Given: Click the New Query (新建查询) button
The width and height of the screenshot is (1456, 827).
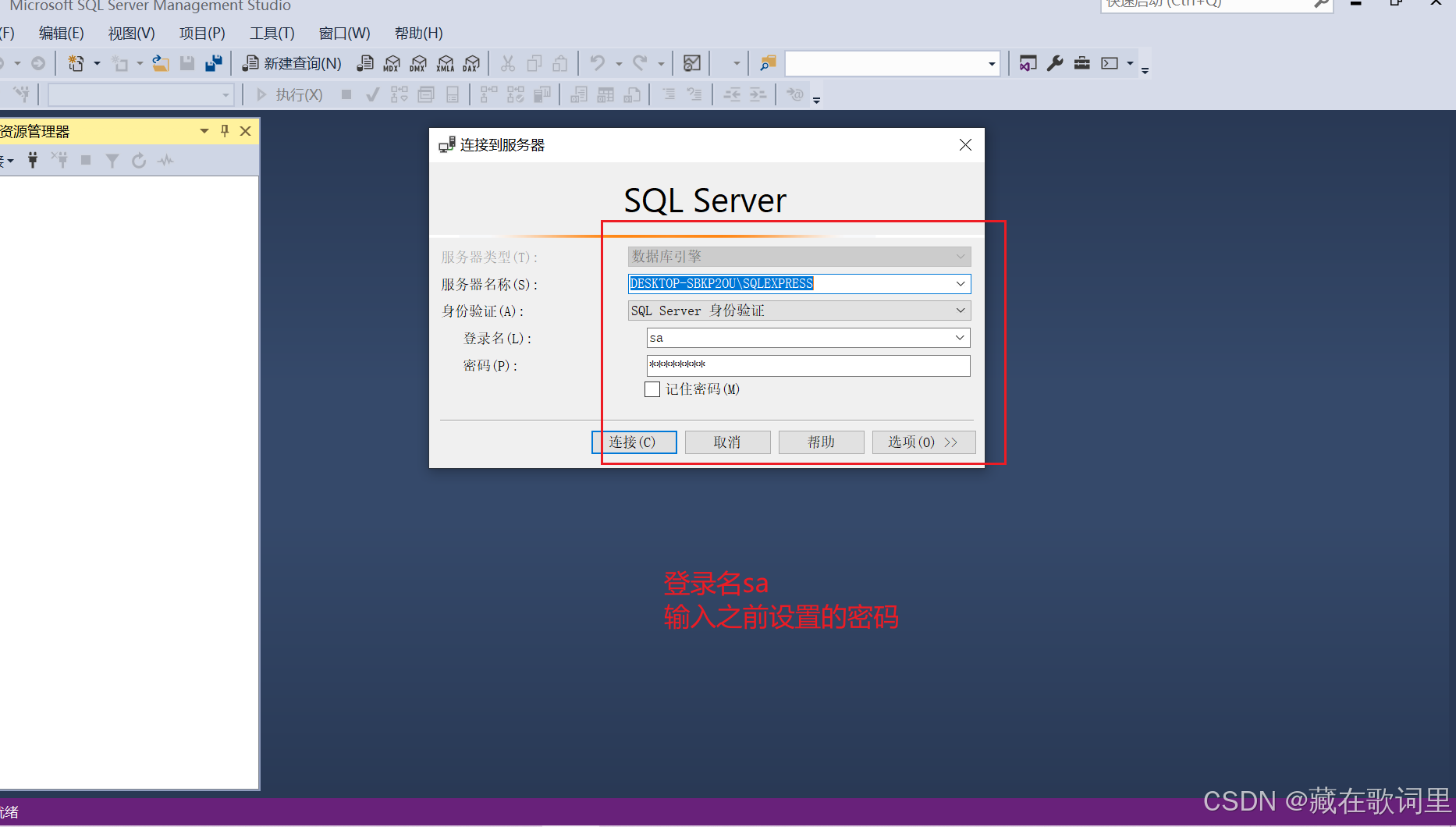Looking at the screenshot, I should 293,63.
